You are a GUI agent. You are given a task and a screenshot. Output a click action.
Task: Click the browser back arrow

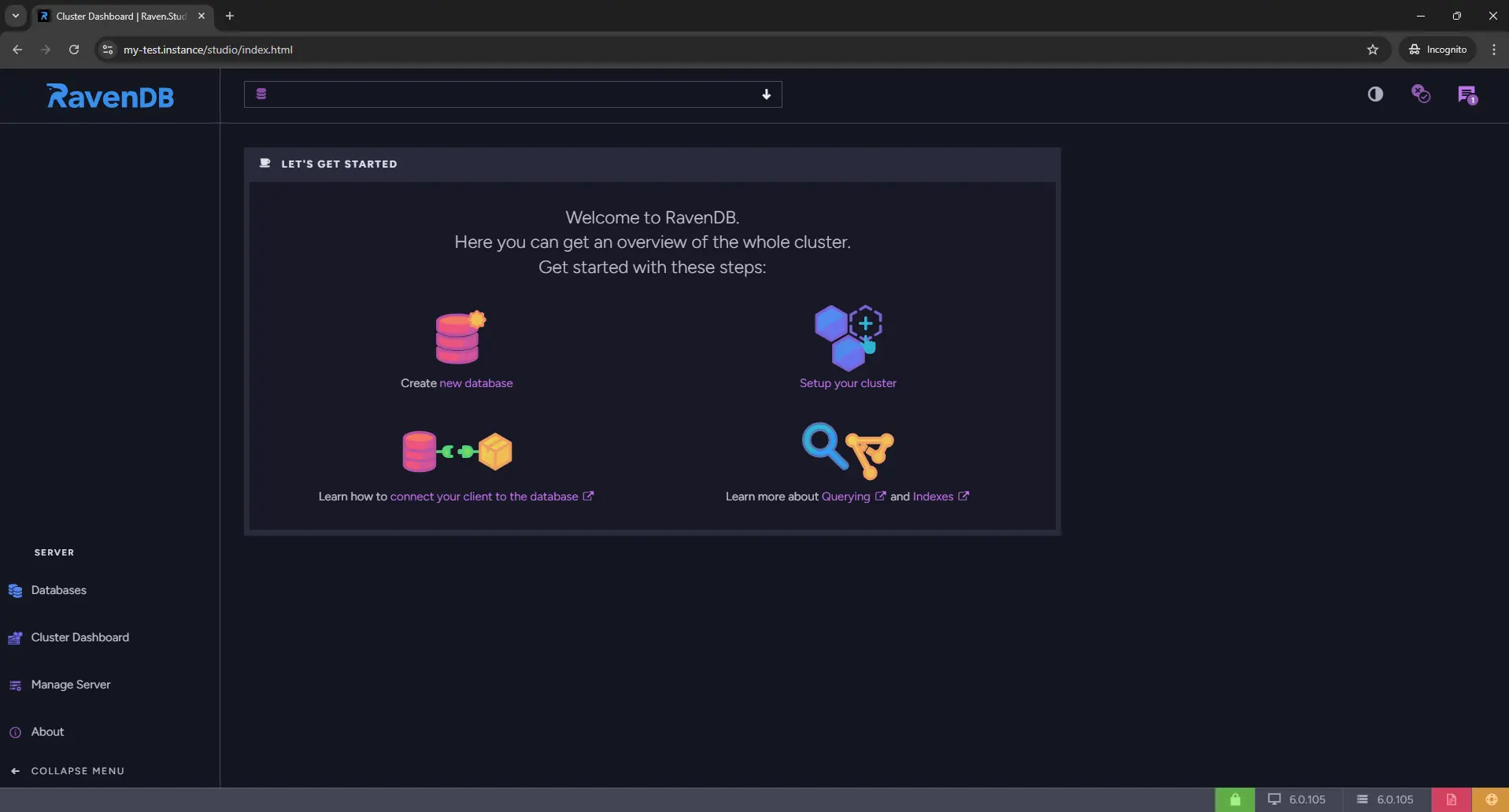pos(17,50)
